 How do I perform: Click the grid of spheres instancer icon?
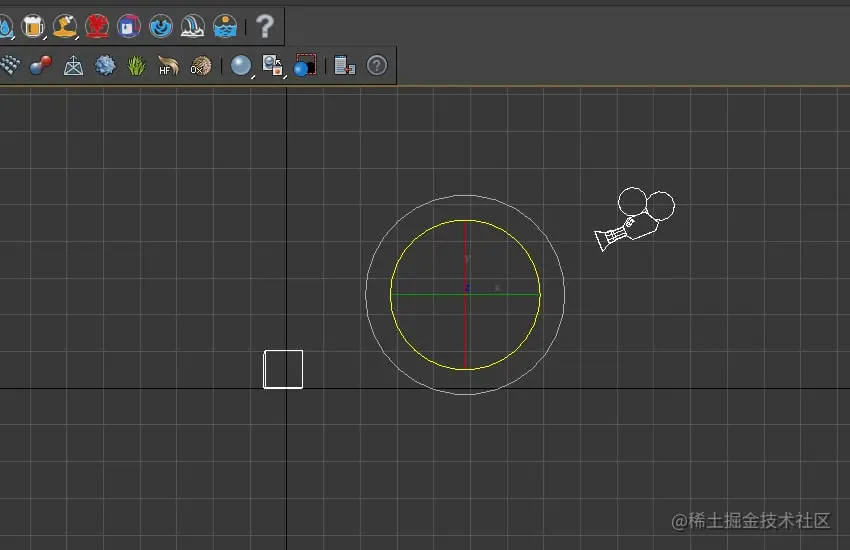9,66
